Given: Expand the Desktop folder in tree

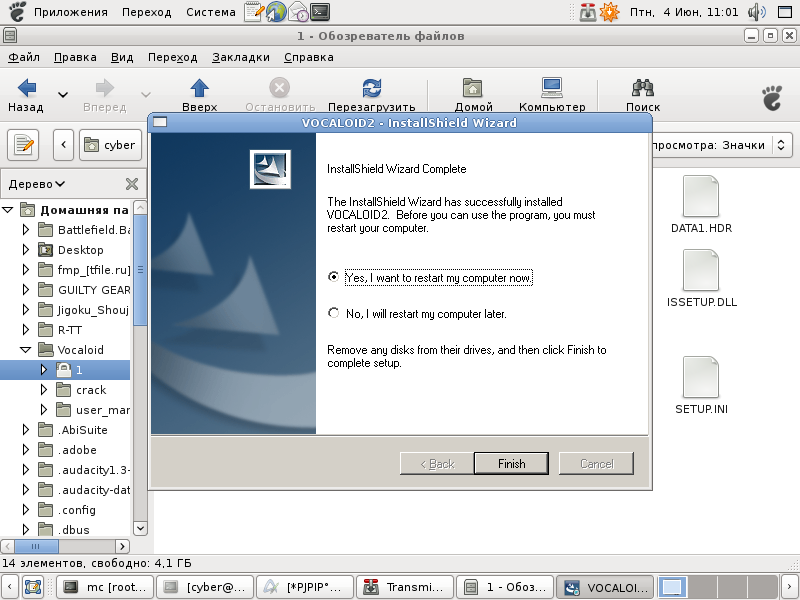Looking at the screenshot, I should tap(26, 250).
